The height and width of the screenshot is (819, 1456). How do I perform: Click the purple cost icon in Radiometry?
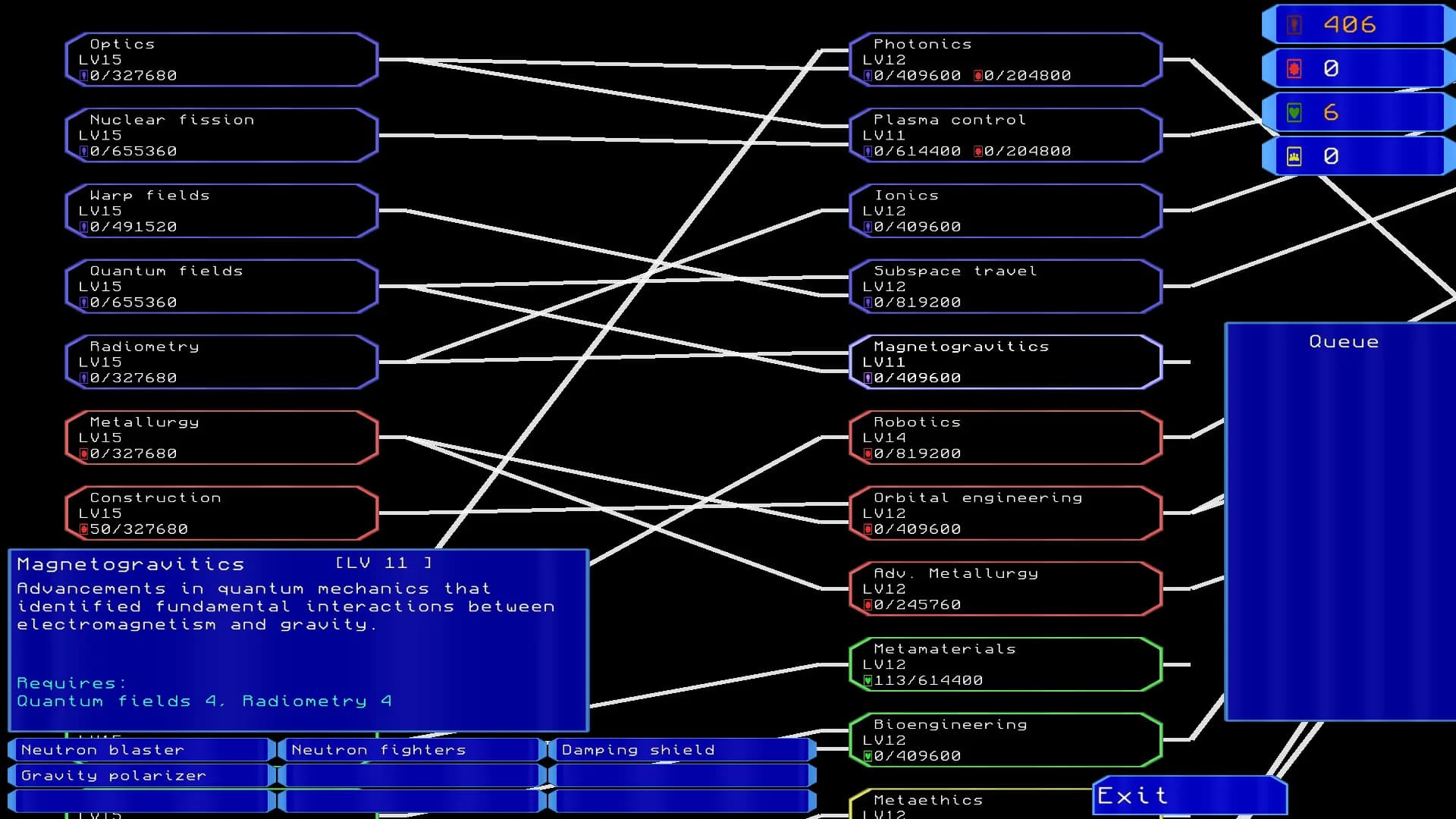[83, 378]
